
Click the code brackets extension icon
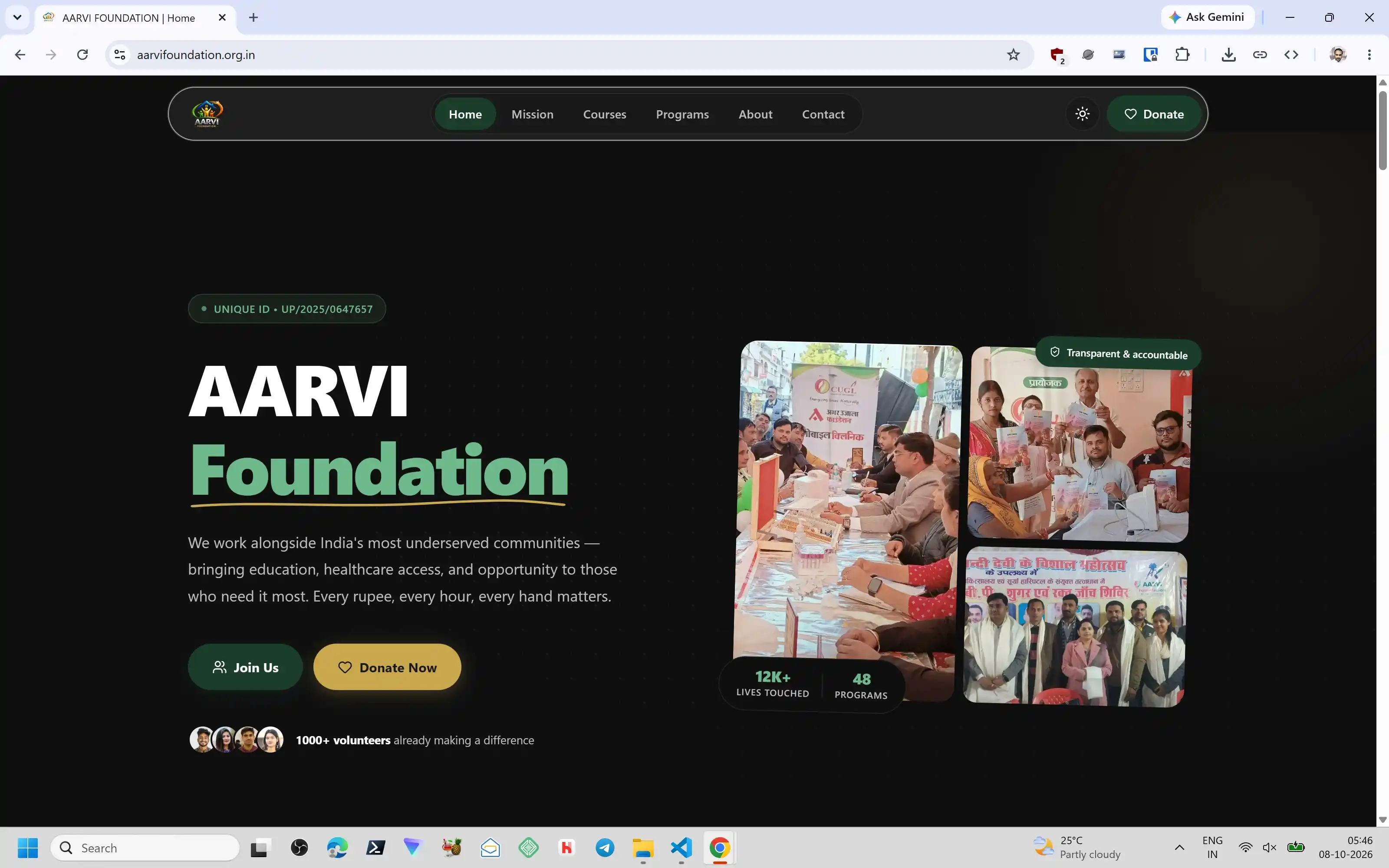(1291, 55)
